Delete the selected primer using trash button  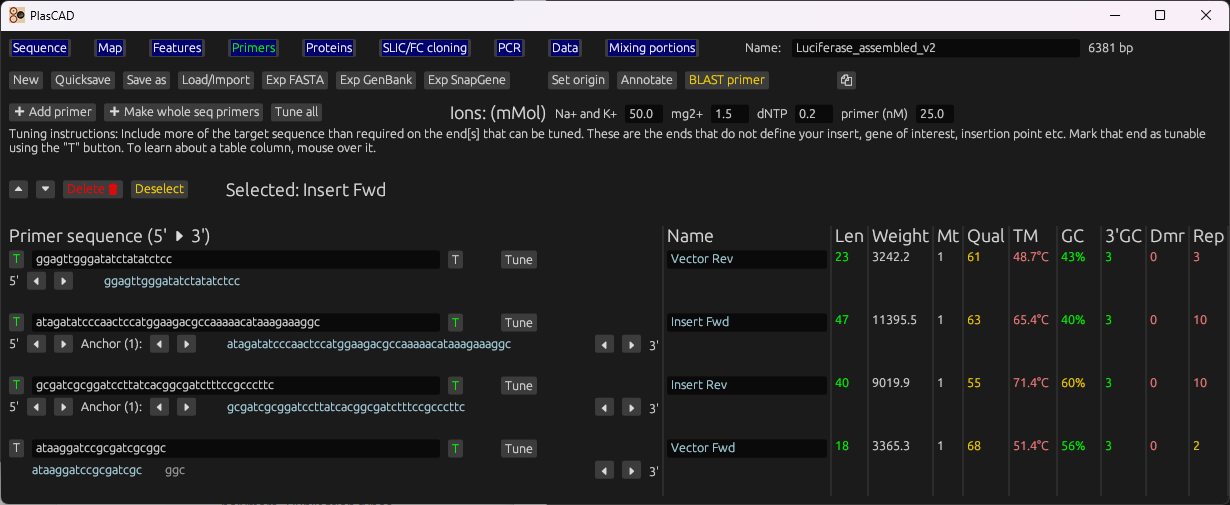[x=93, y=189]
